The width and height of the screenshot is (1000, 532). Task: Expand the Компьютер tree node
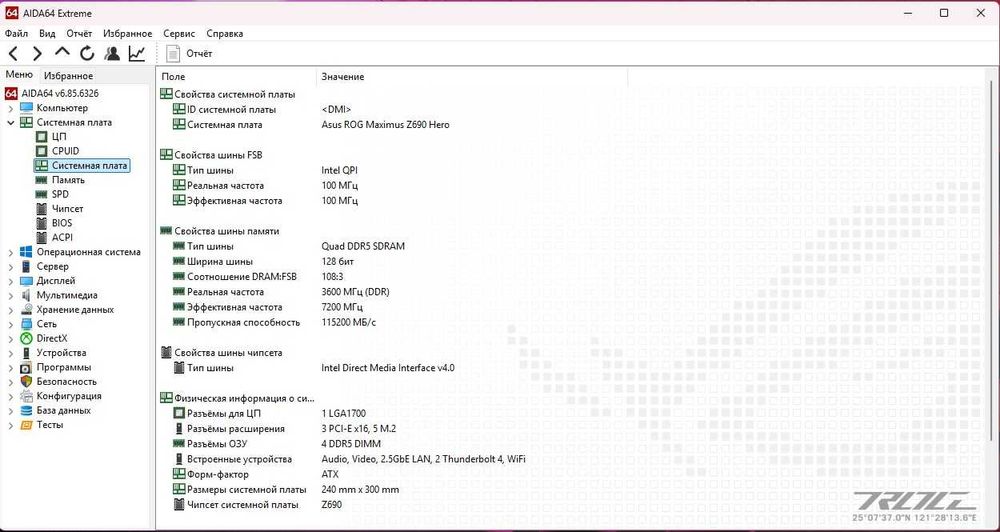[10, 108]
